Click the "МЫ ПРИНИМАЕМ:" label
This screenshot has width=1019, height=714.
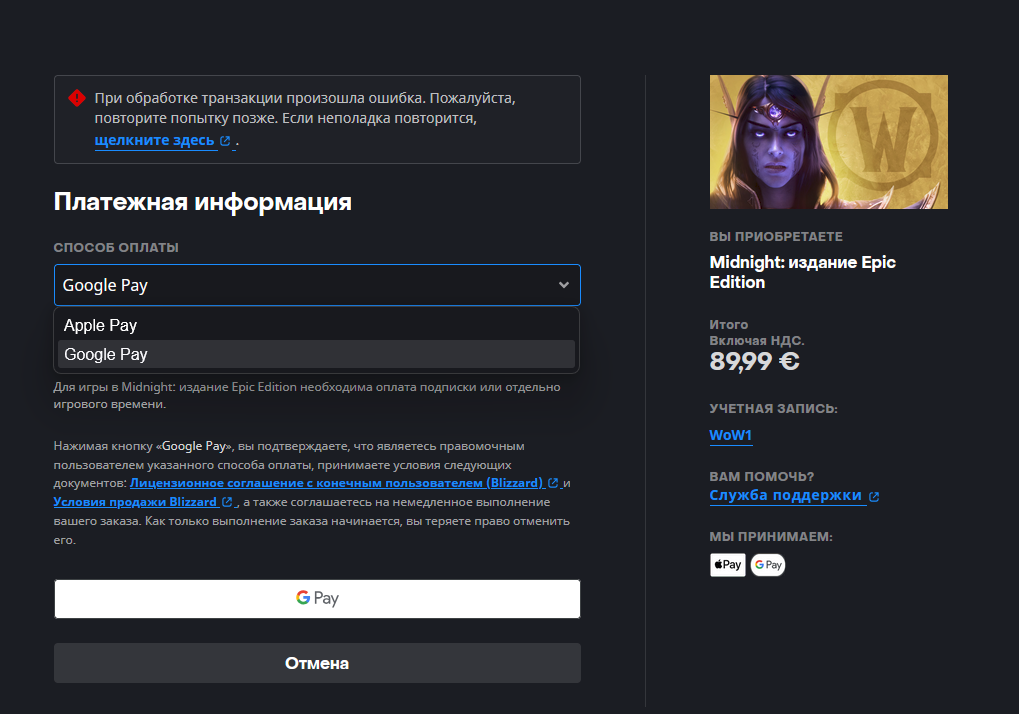(771, 537)
